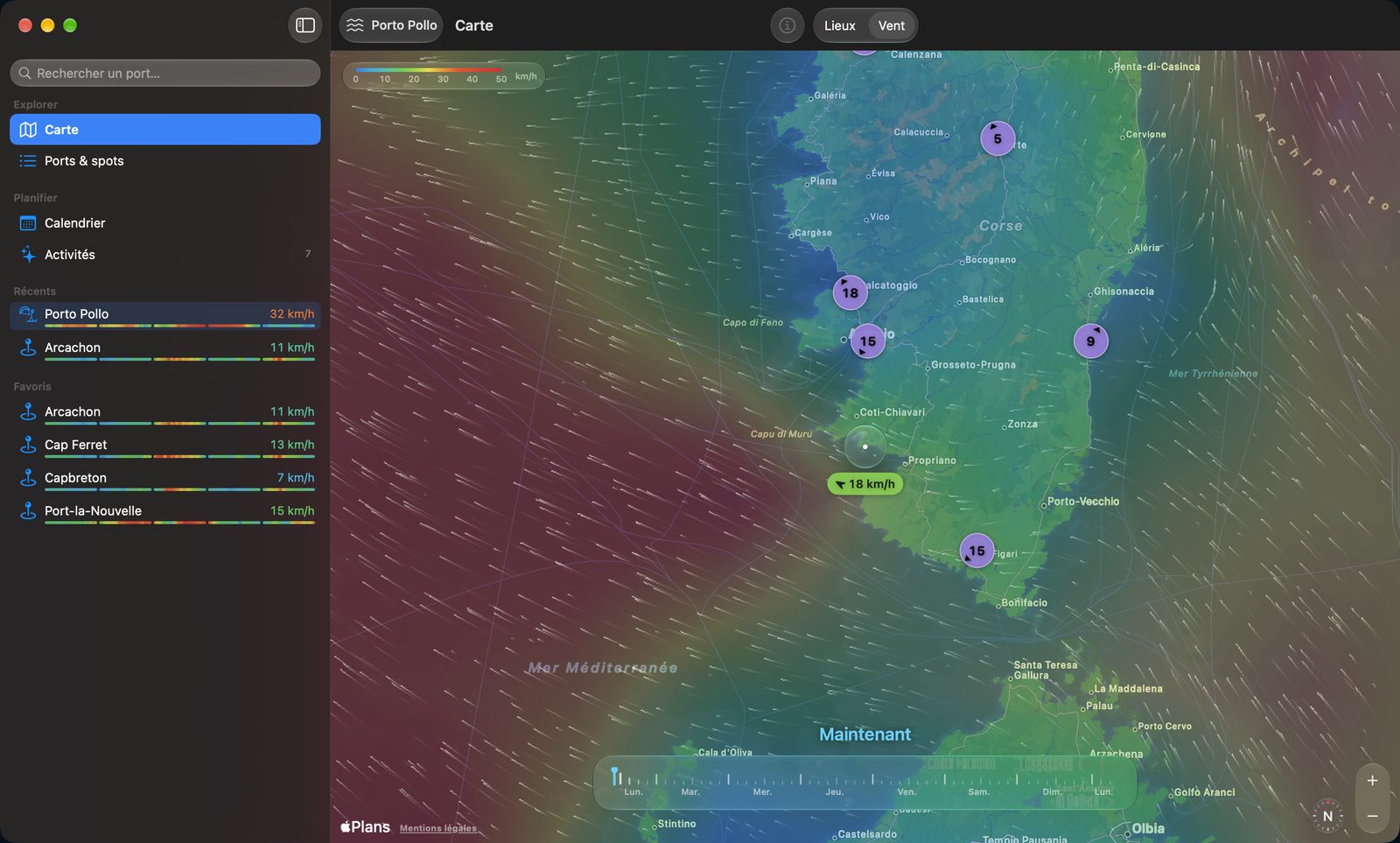The height and width of the screenshot is (843, 1400).
Task: Open Ports & spots list
Action: tap(165, 161)
